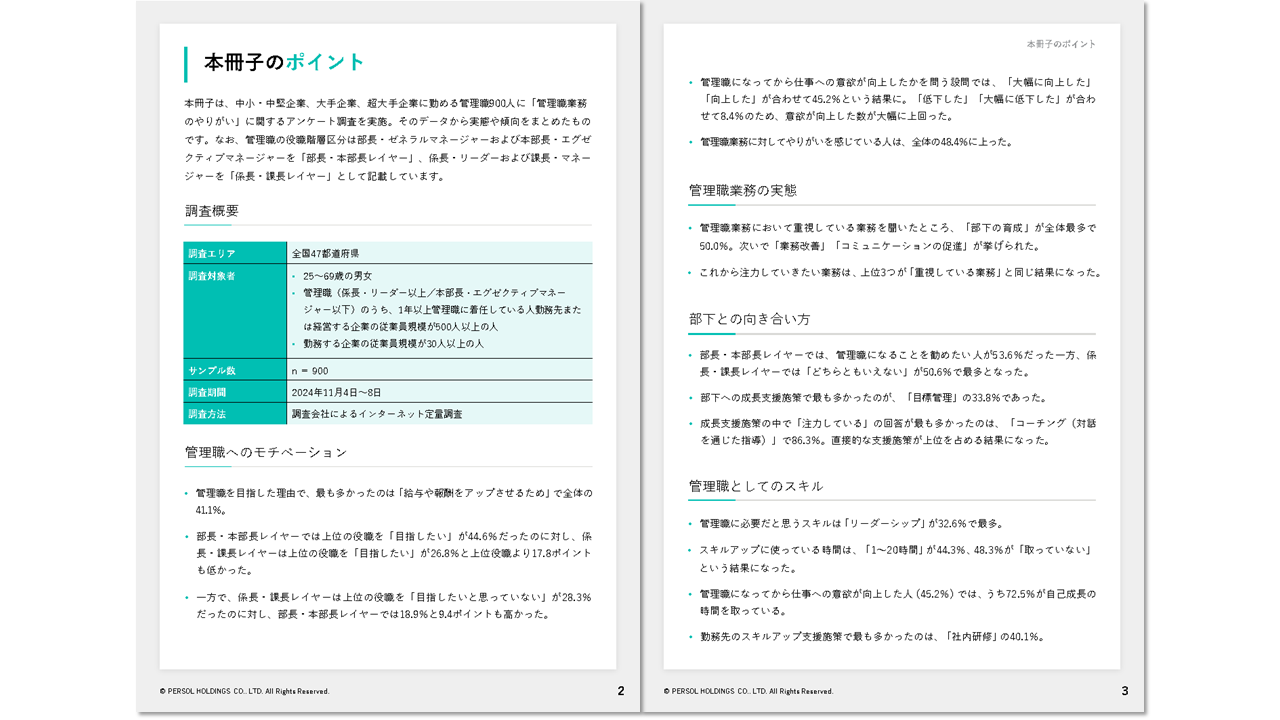Click the date 2024年11月4日〜8日 cell
Screen dimensions: 1280x720
pyautogui.click(x=336, y=392)
